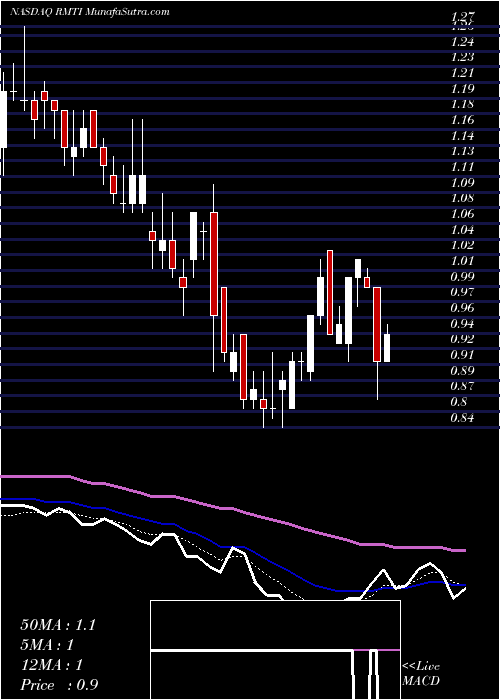
Task: Click the 1.21 price level label
Action: pyautogui.click(x=463, y=73)
